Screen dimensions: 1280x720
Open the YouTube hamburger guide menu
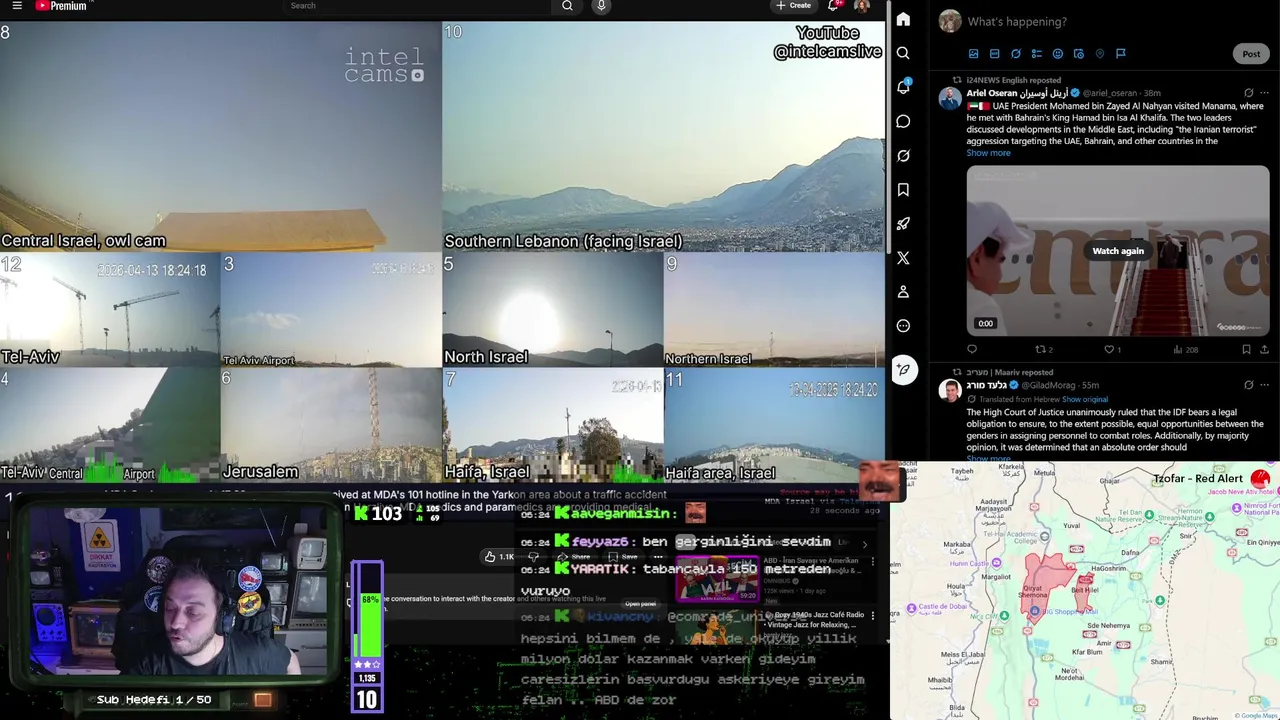click(x=17, y=6)
